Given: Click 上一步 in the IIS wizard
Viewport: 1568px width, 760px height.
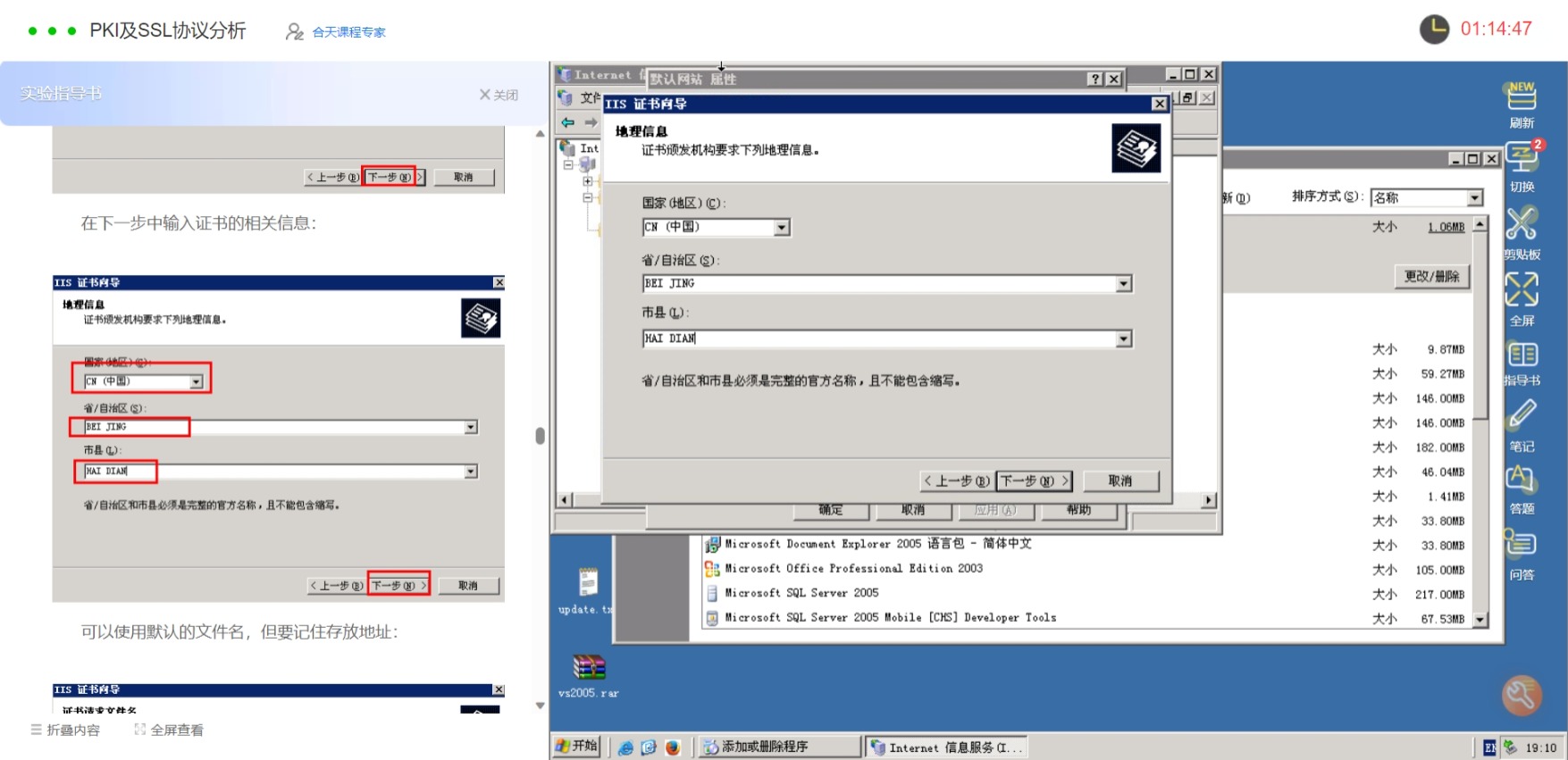Looking at the screenshot, I should click(957, 481).
